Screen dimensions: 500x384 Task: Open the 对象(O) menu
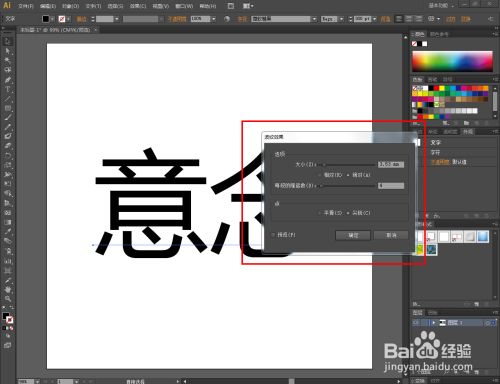pyautogui.click(x=70, y=6)
